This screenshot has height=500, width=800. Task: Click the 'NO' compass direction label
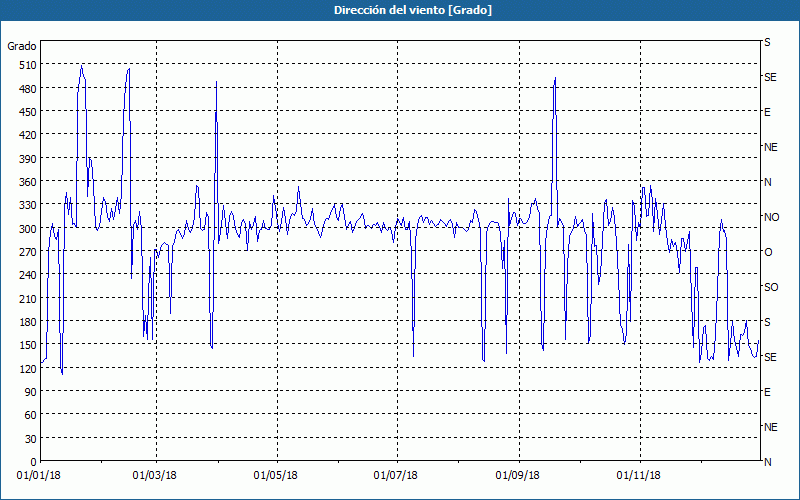point(771,217)
